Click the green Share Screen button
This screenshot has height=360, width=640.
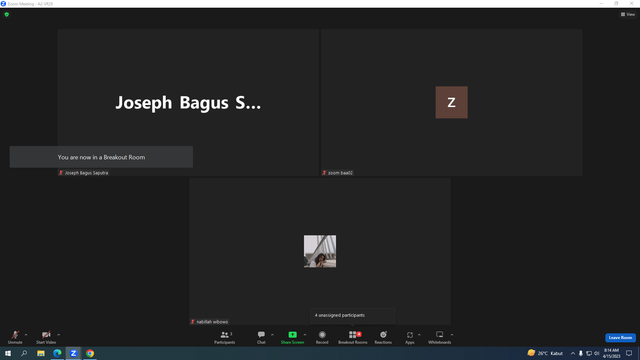292,337
